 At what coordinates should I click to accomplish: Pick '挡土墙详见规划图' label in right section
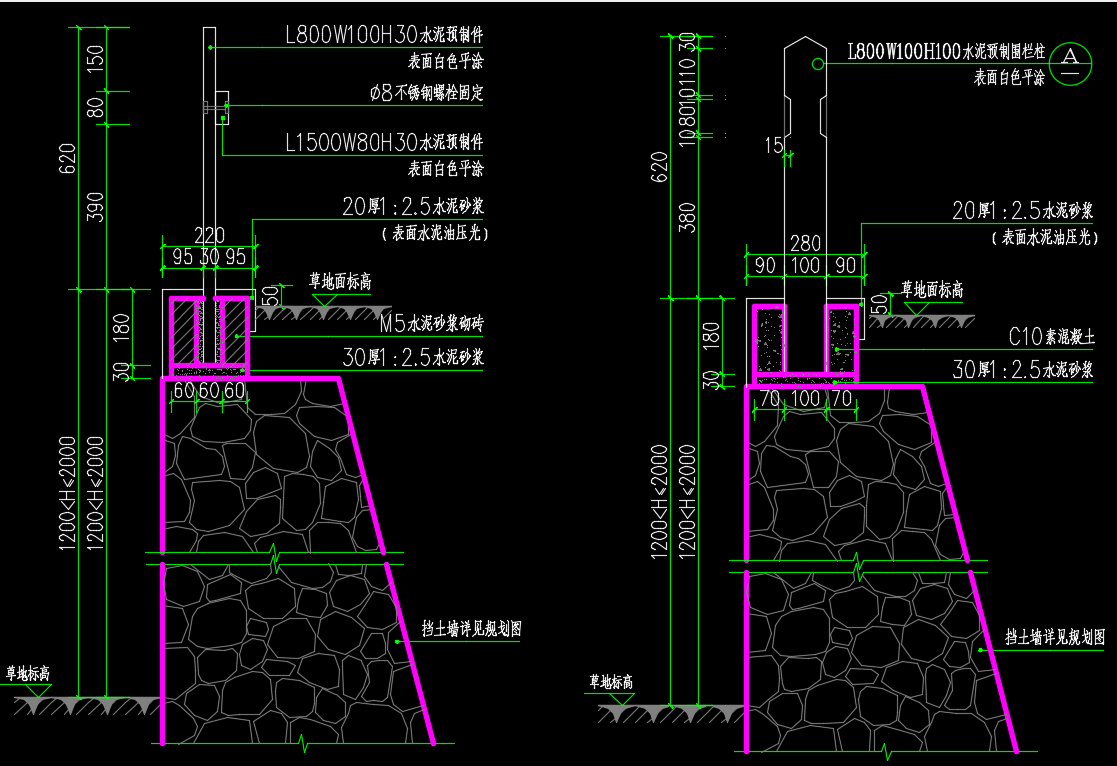tap(1055, 637)
